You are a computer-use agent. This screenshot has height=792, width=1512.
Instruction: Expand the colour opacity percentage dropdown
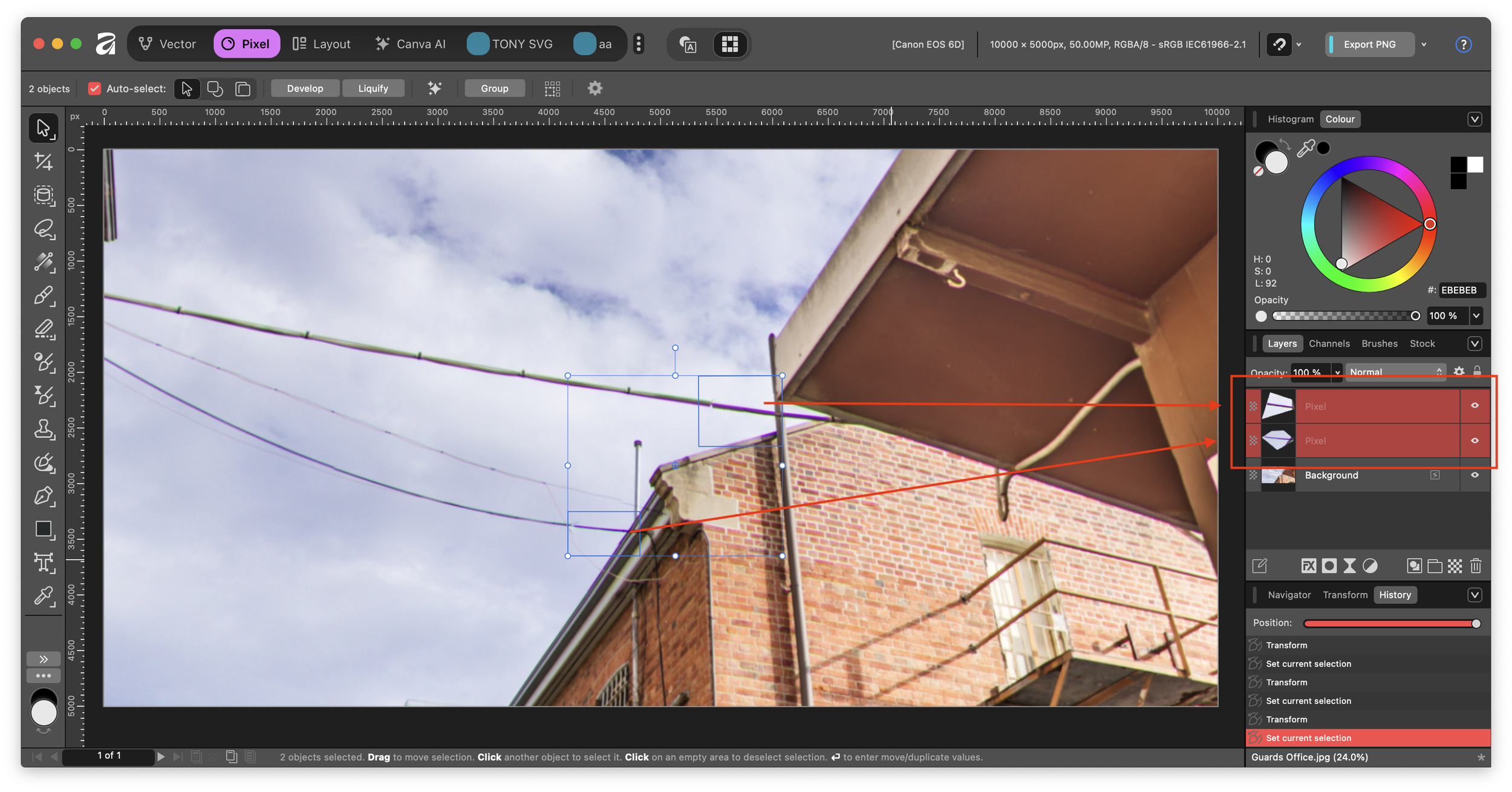(1476, 316)
